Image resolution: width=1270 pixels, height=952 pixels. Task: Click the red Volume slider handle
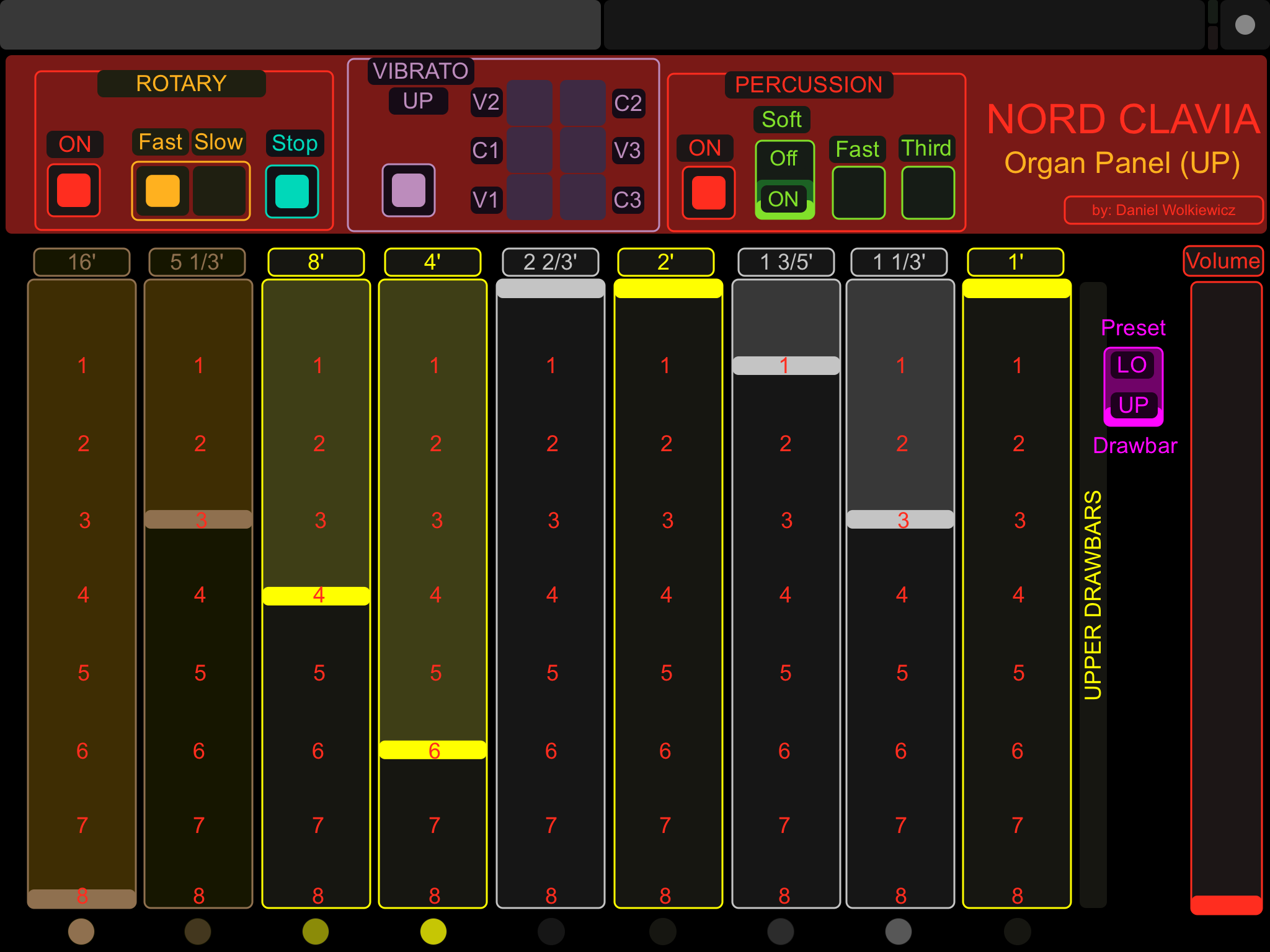click(1225, 904)
